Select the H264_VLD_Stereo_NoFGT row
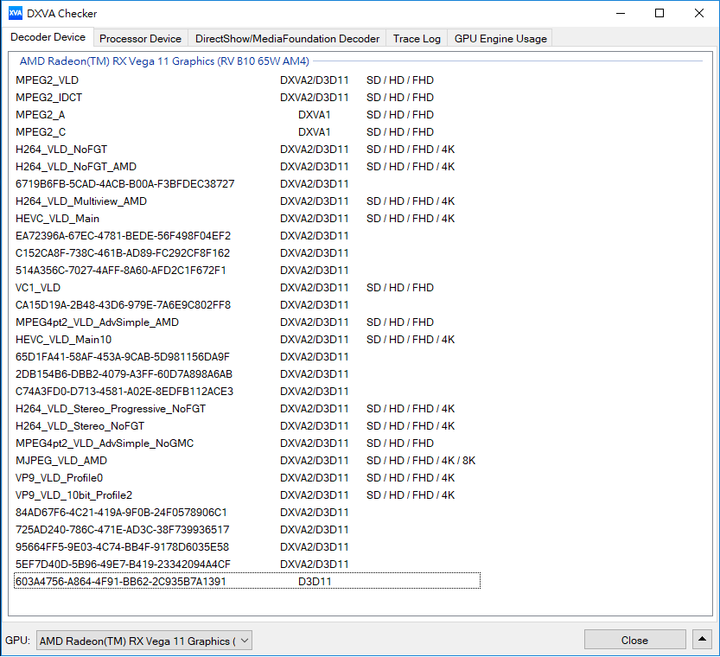This screenshot has width=720, height=657. (247, 426)
